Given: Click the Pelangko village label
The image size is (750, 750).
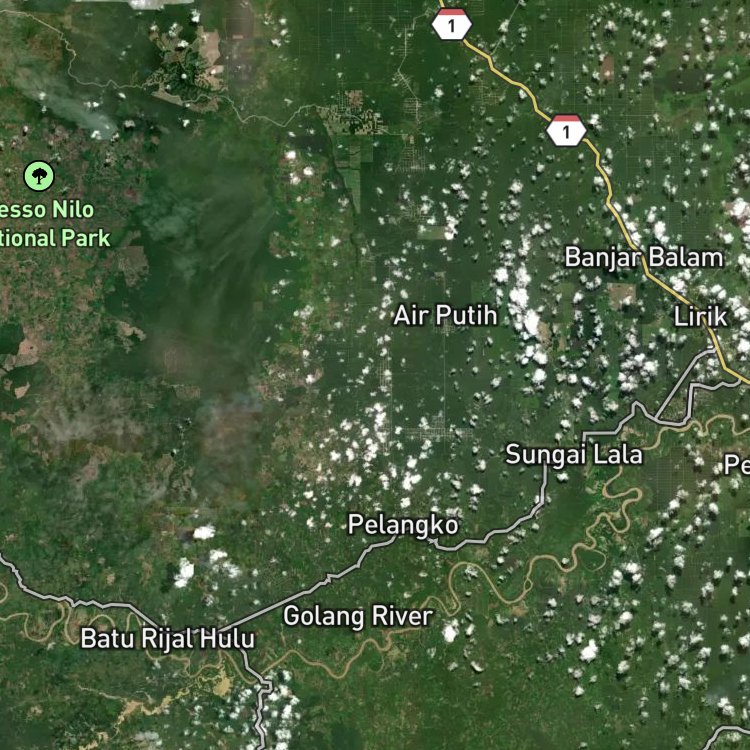Looking at the screenshot, I should [x=403, y=525].
